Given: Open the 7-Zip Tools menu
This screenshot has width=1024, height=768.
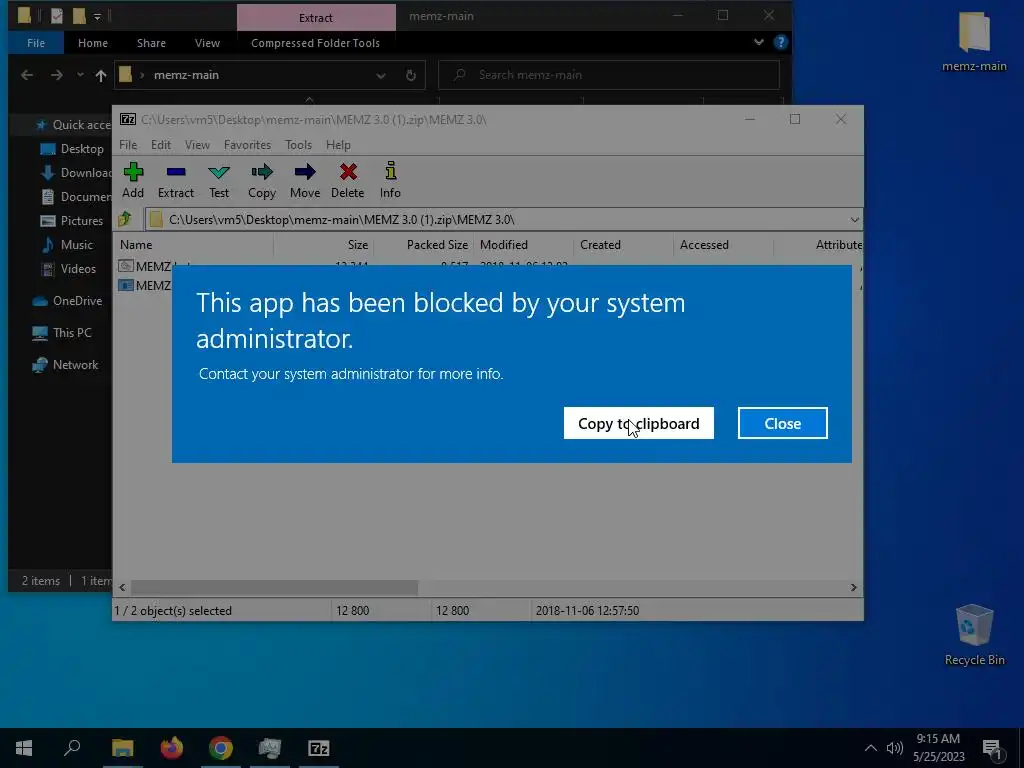Looking at the screenshot, I should 298,145.
